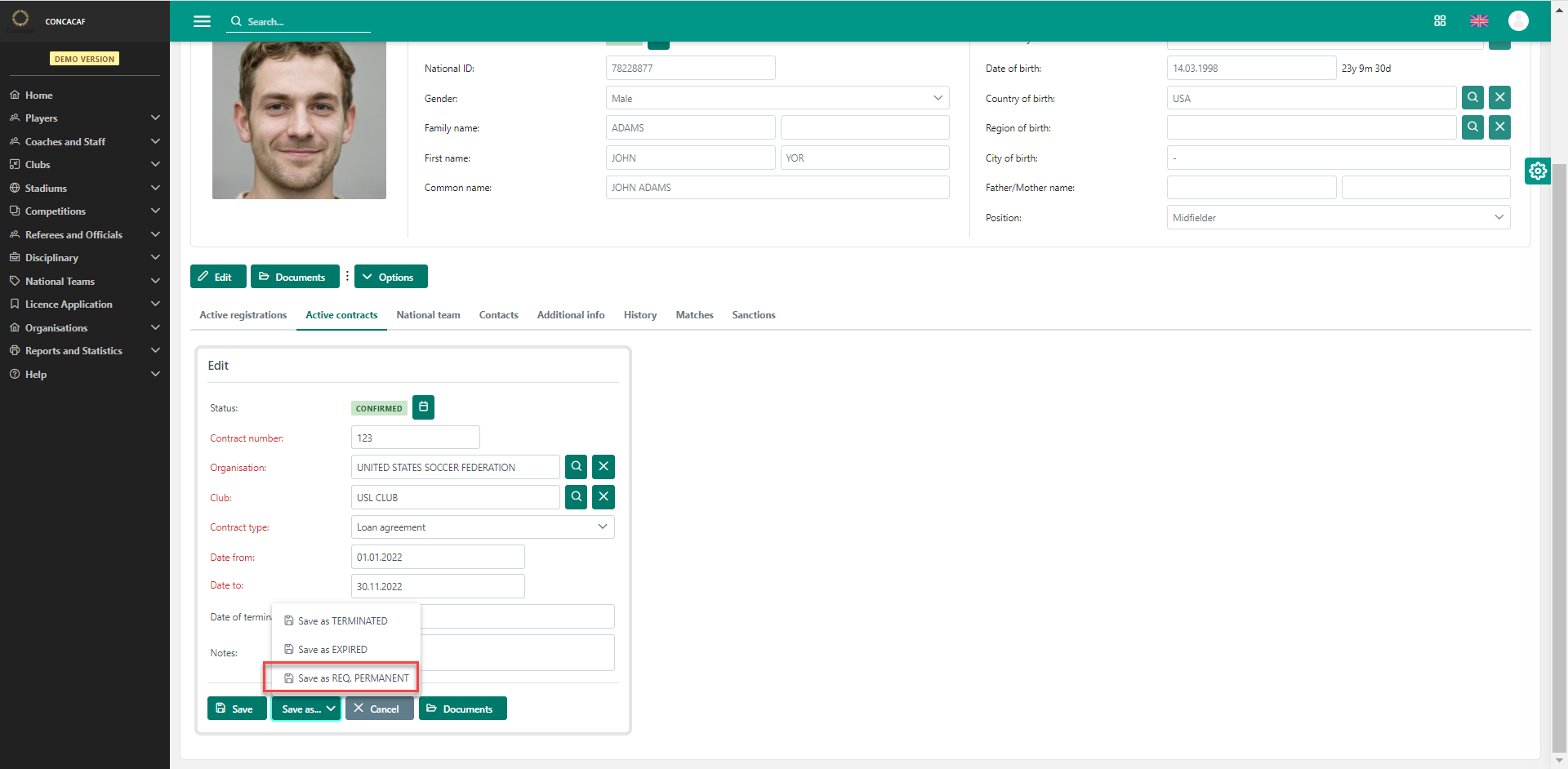The width and height of the screenshot is (1568, 769).
Task: Clear the Club field with X icon
Action: coord(604,497)
